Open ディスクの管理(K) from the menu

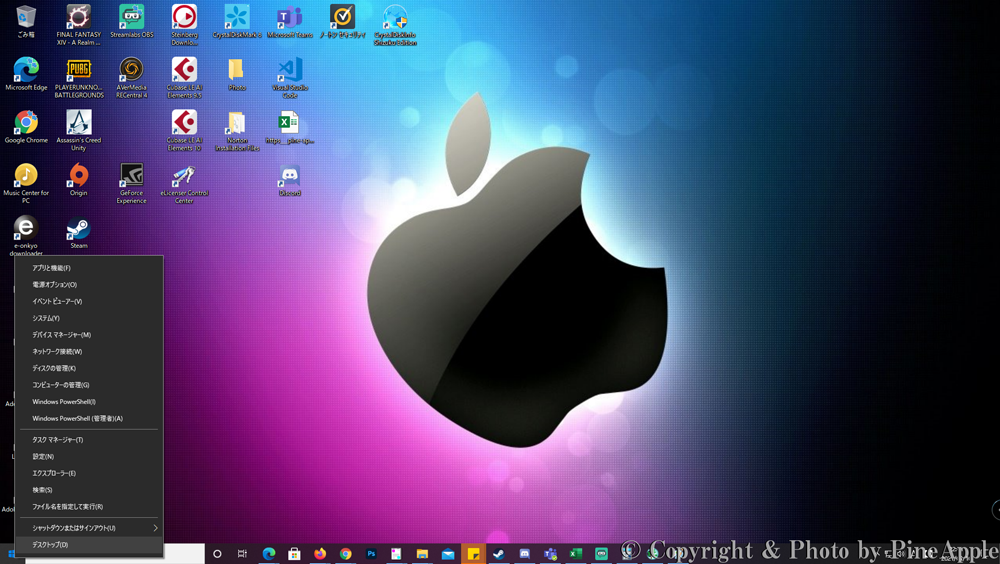(x=54, y=368)
